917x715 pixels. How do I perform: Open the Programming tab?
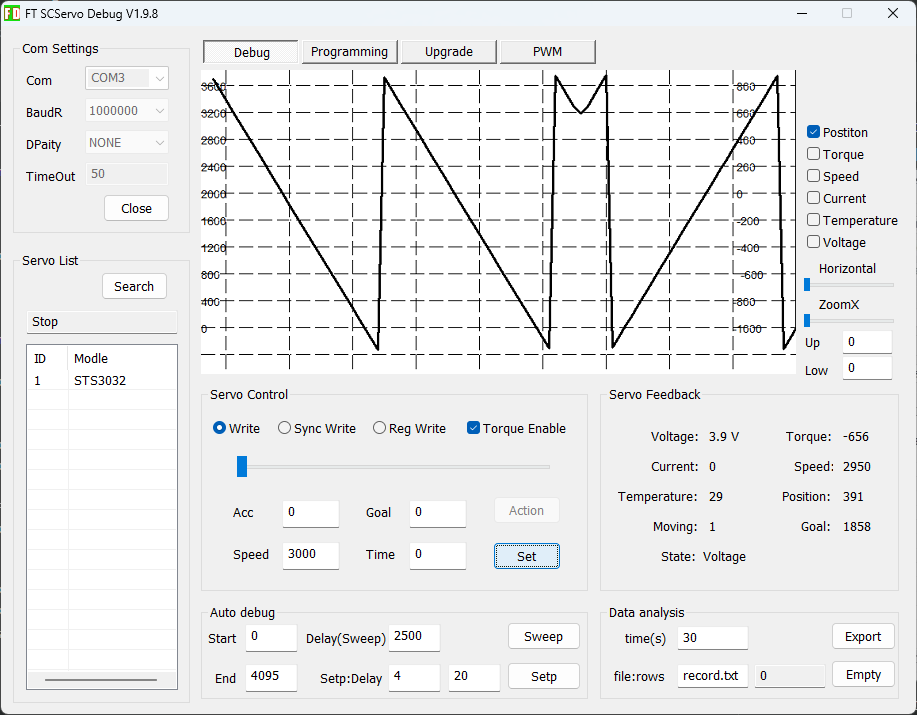click(x=349, y=52)
